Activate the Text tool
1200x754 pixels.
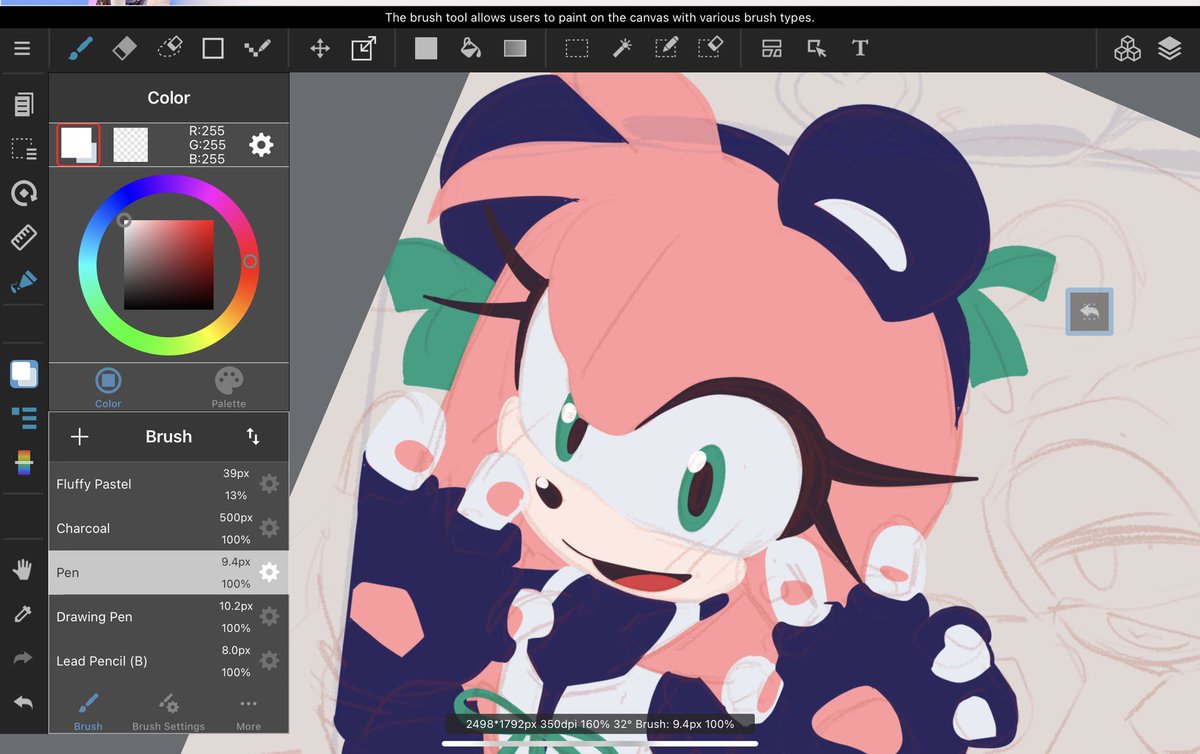point(860,48)
